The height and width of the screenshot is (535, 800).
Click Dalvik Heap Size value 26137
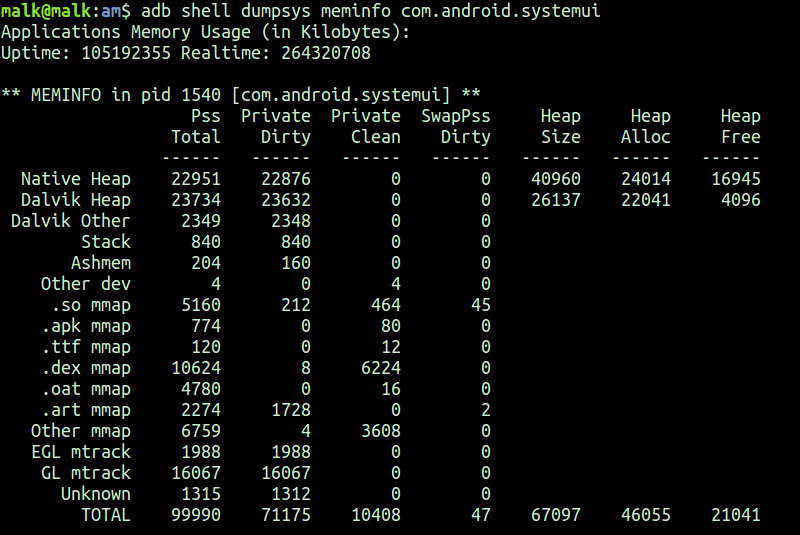(556, 200)
